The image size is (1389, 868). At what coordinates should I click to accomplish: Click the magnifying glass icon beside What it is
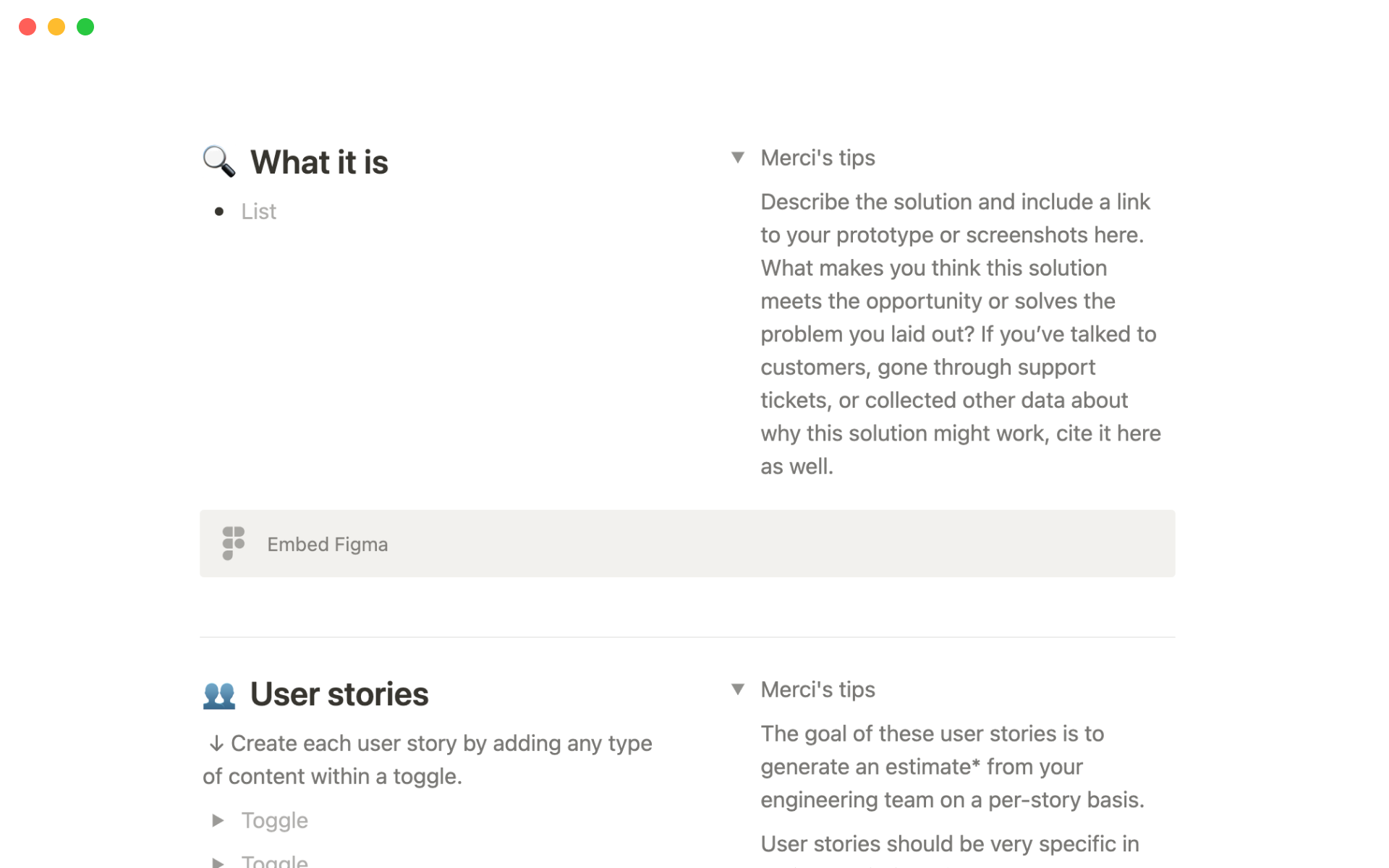pos(218,161)
